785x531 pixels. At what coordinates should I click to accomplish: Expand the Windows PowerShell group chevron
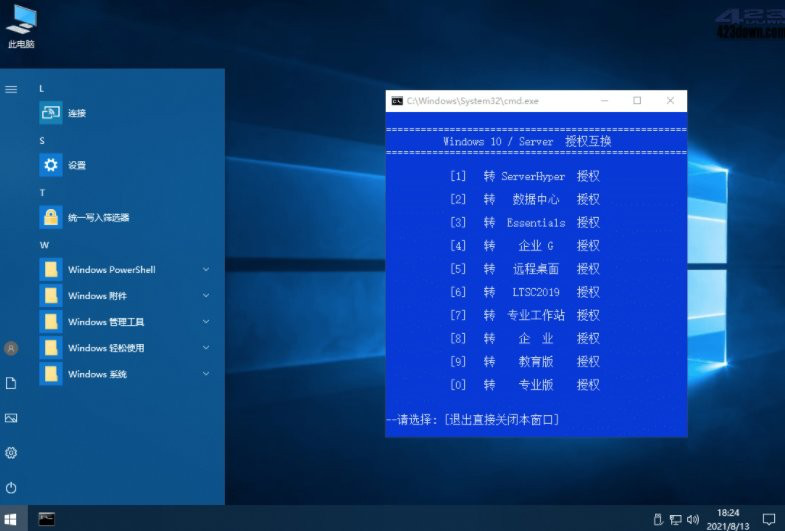point(206,269)
